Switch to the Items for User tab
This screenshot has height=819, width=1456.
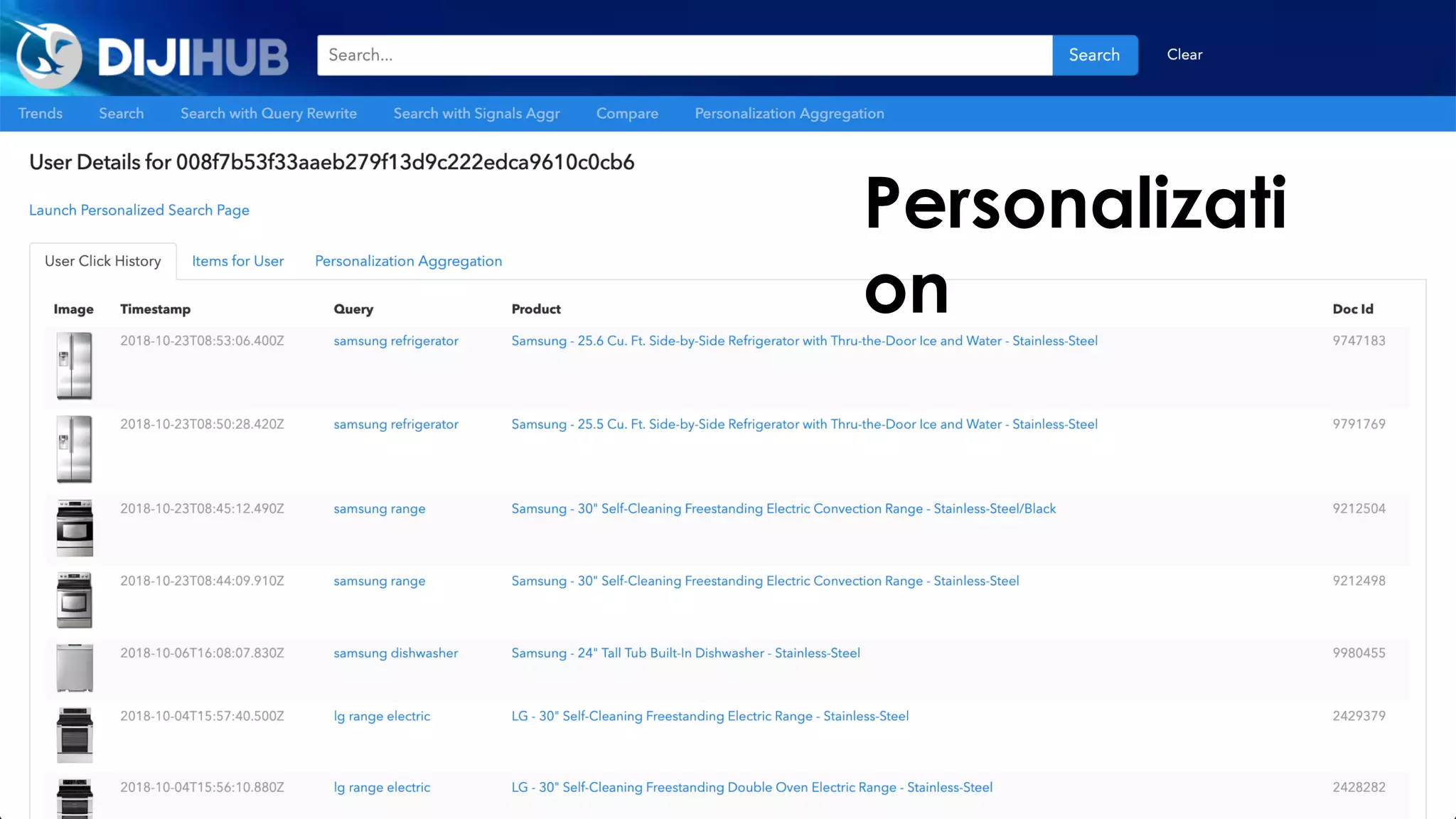click(x=238, y=261)
